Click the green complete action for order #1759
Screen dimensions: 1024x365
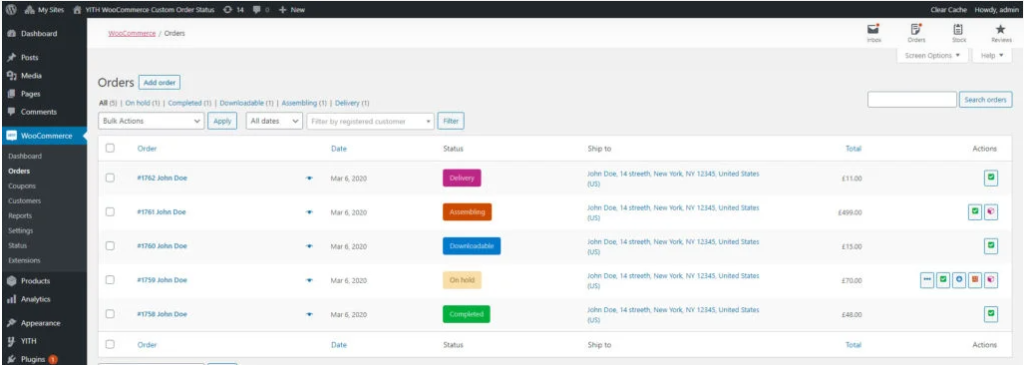click(x=943, y=279)
